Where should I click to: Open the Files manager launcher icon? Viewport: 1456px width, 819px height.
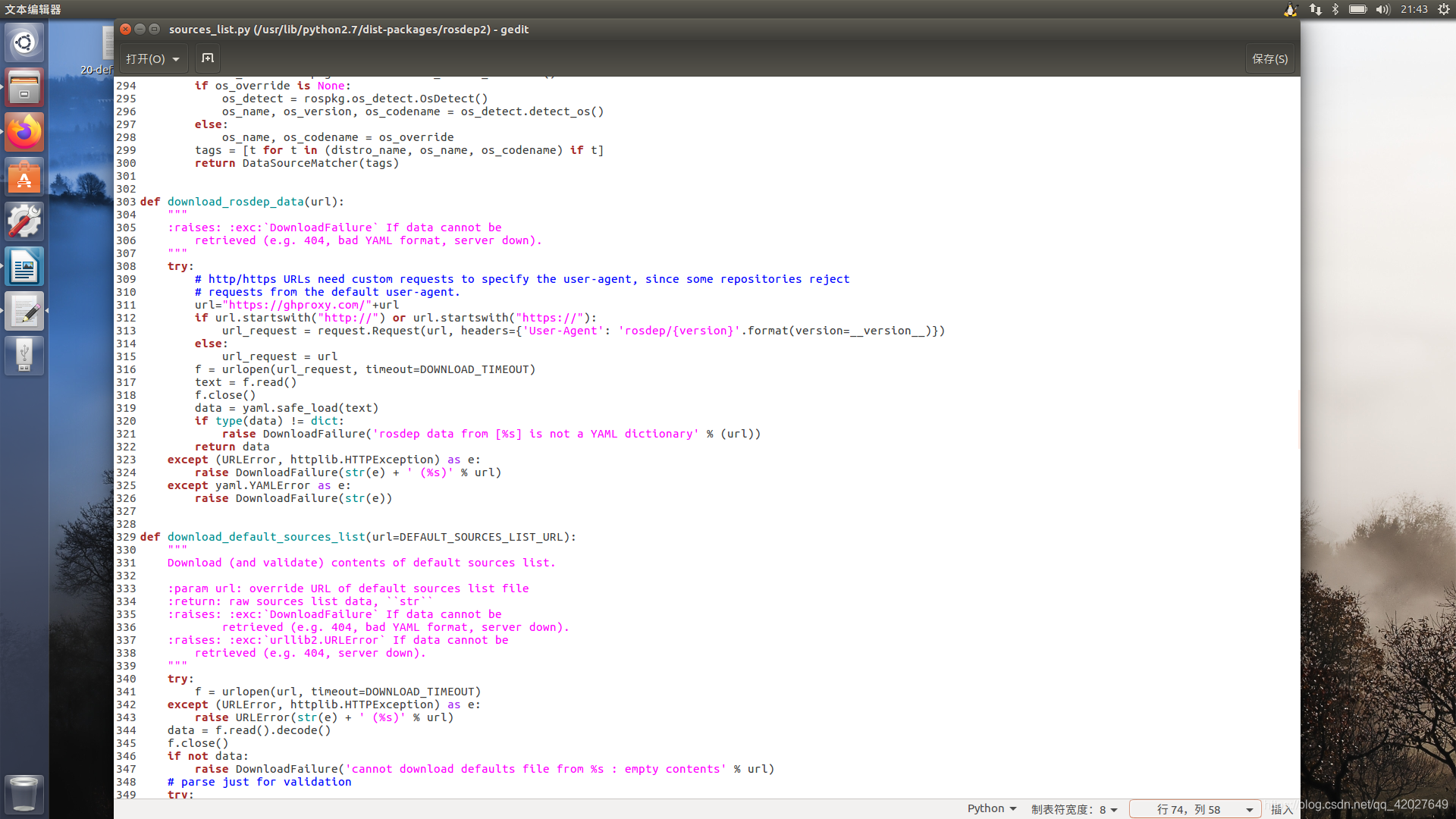[24, 87]
